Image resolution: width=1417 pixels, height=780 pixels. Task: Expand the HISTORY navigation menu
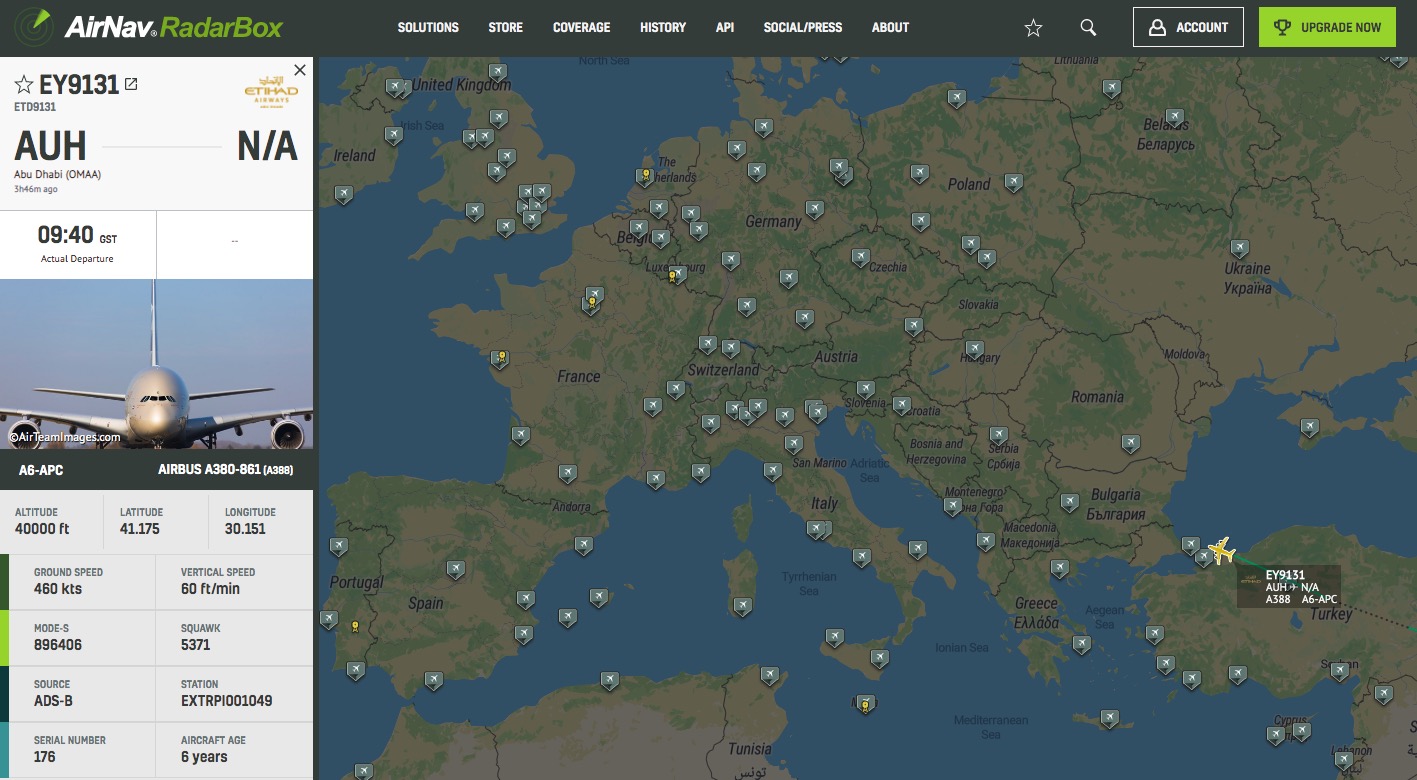[x=662, y=27]
